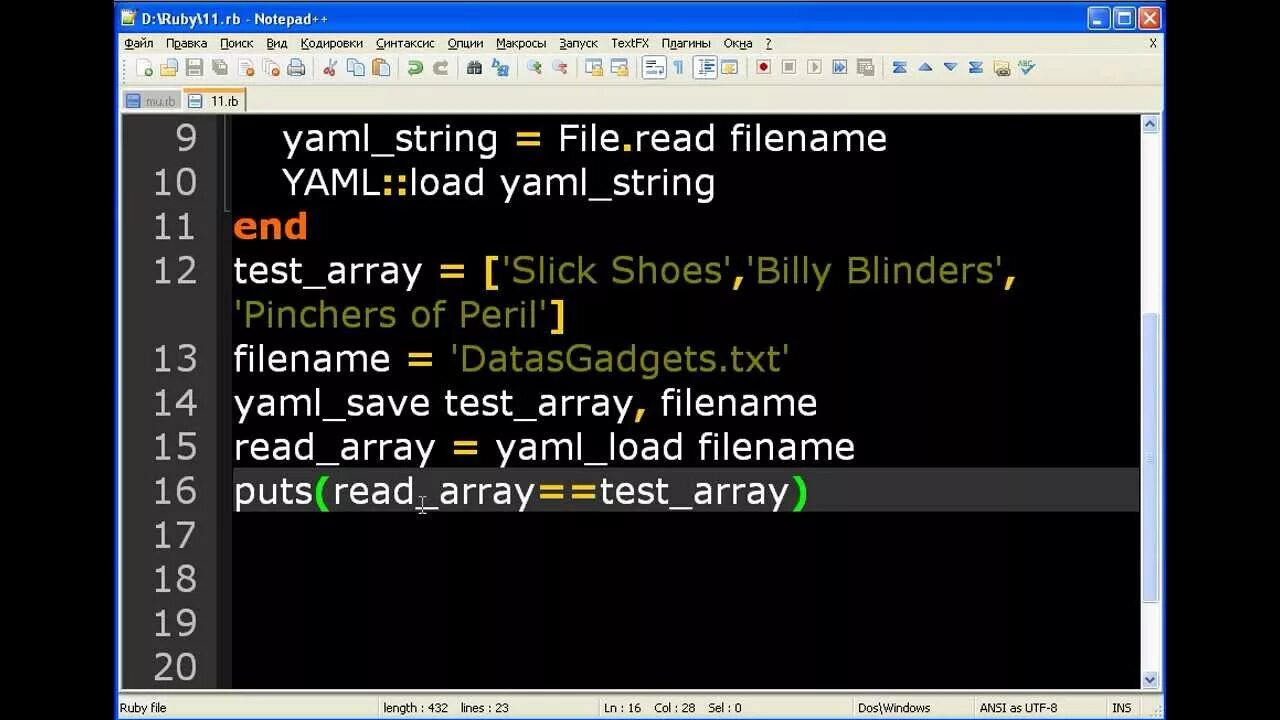
Task: Open the Файл menu
Action: (139, 44)
